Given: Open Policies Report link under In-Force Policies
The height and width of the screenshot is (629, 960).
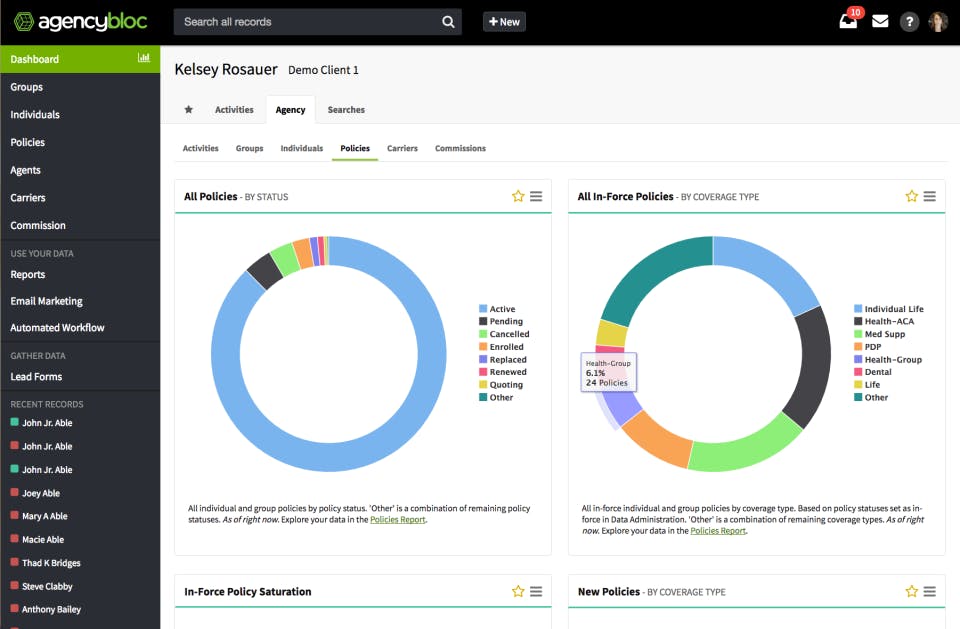Looking at the screenshot, I should [718, 530].
